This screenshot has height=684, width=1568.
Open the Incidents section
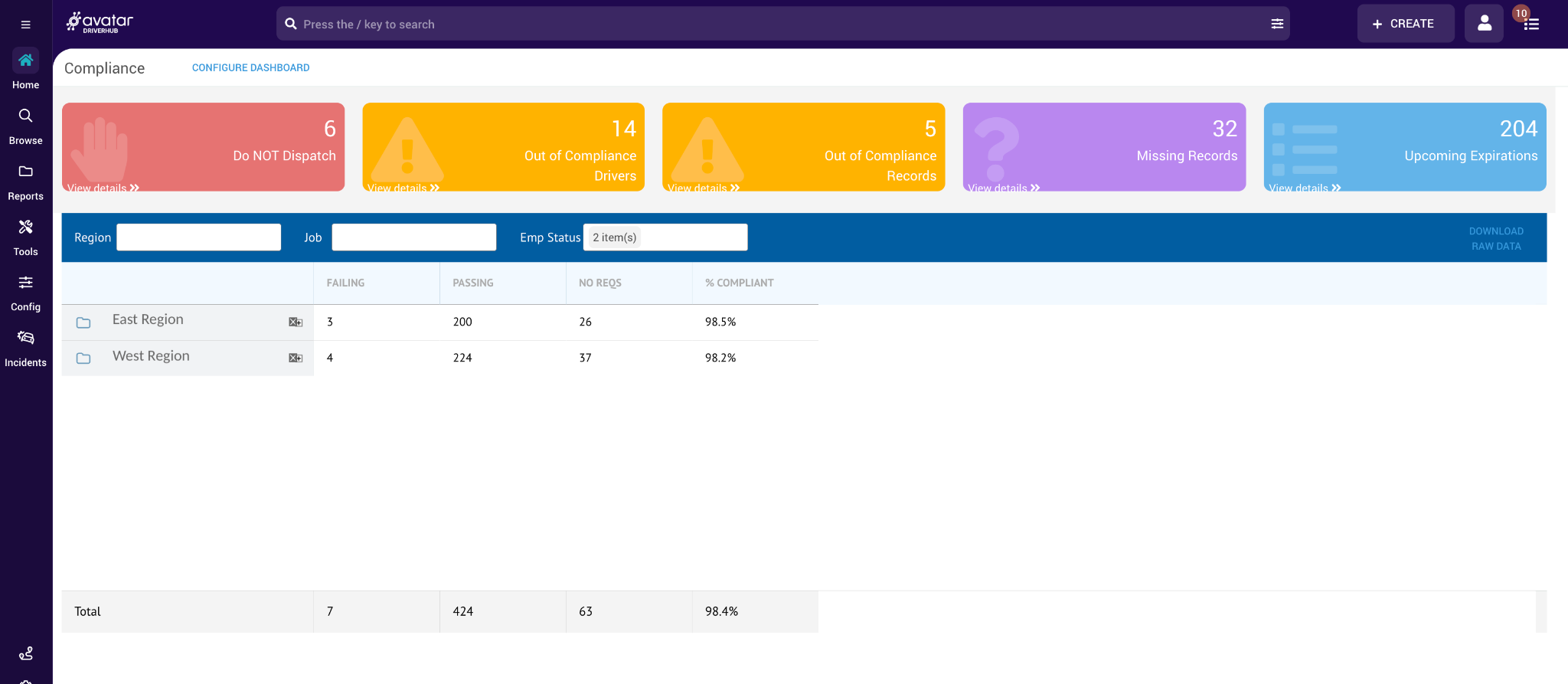click(x=25, y=348)
